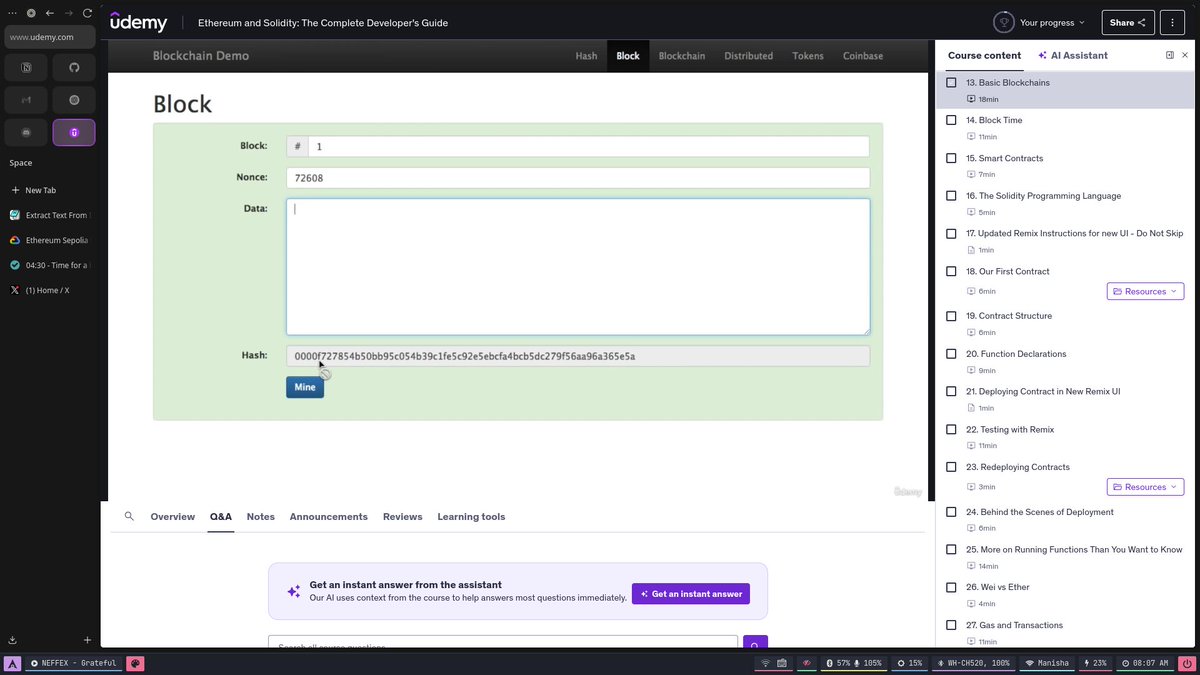Check lecture 13 Basic Blockchains checkbox
This screenshot has width=1200, height=675.
tap(951, 83)
